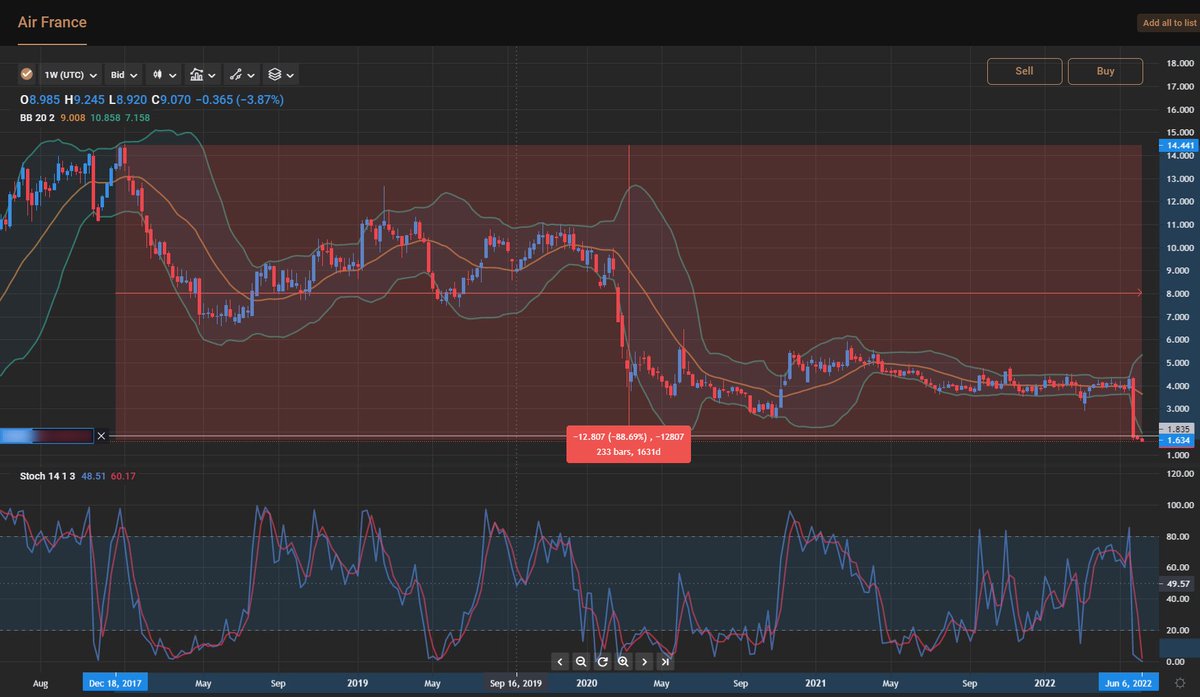Pan chart left with the back arrow
The image size is (1200, 697).
tap(560, 661)
